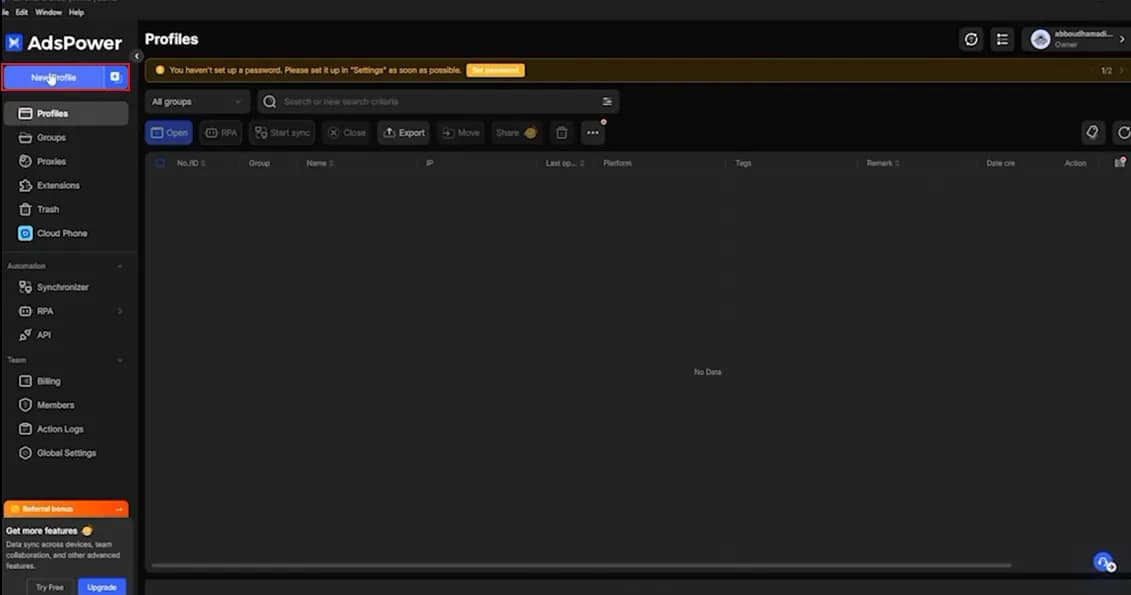Click the Share toolbar button

[516, 133]
